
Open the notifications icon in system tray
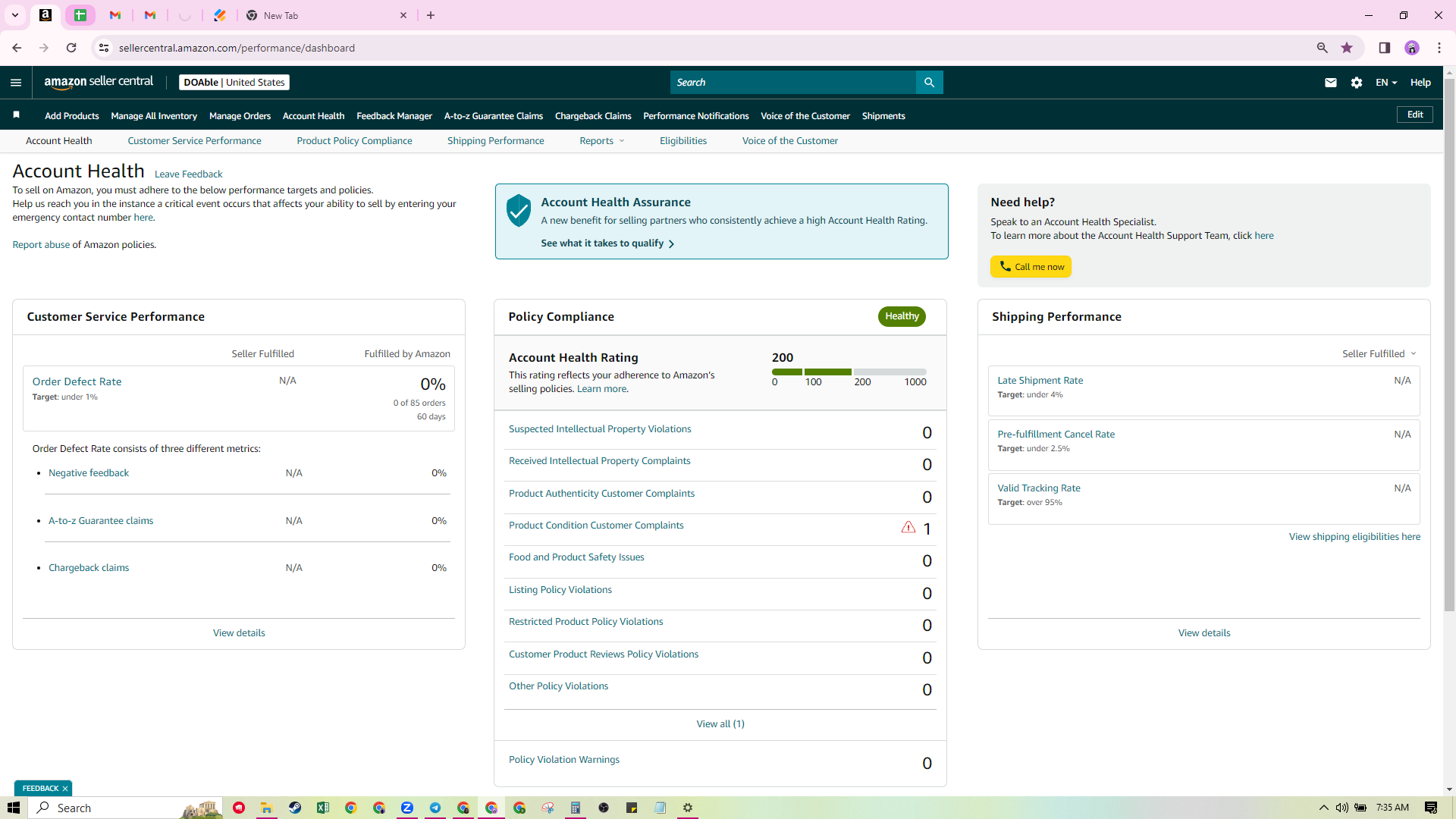pos(1431,808)
